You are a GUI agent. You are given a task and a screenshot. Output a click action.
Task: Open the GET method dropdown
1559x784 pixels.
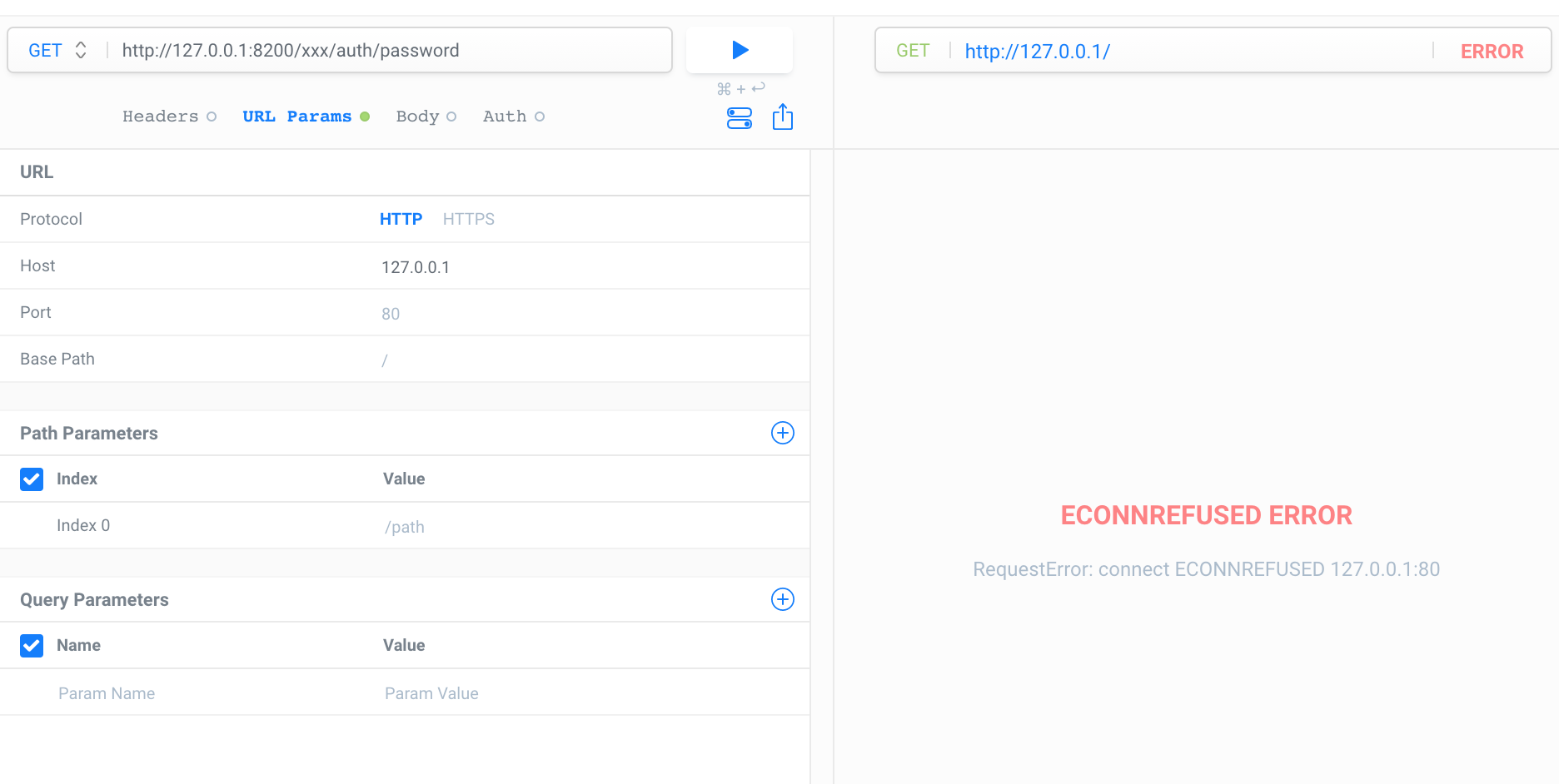[x=56, y=50]
